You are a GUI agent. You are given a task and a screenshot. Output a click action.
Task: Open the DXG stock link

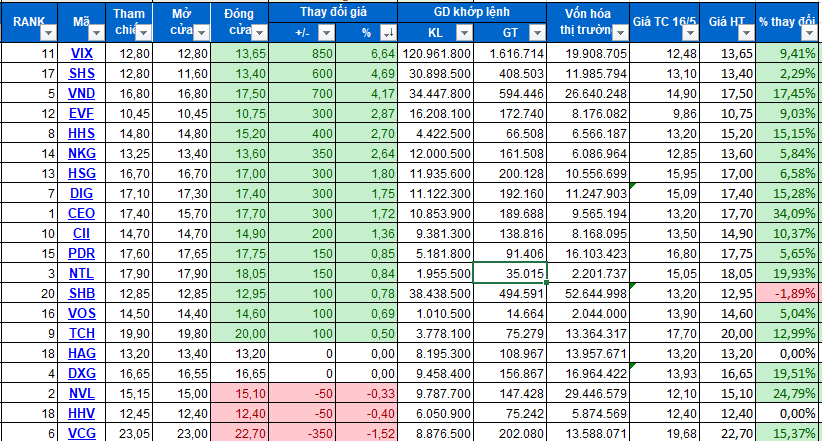(x=82, y=373)
